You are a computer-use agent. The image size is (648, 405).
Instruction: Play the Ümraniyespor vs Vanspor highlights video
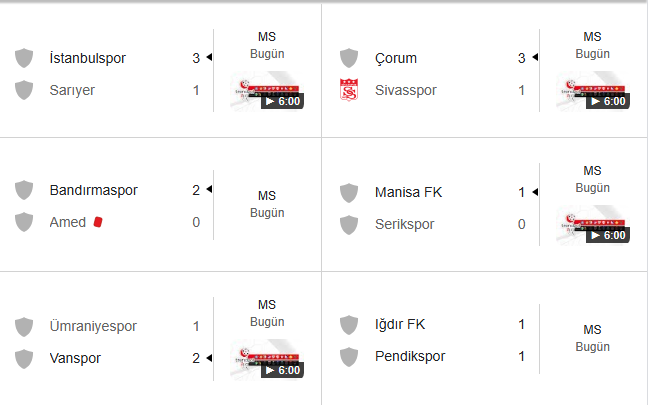(265, 360)
